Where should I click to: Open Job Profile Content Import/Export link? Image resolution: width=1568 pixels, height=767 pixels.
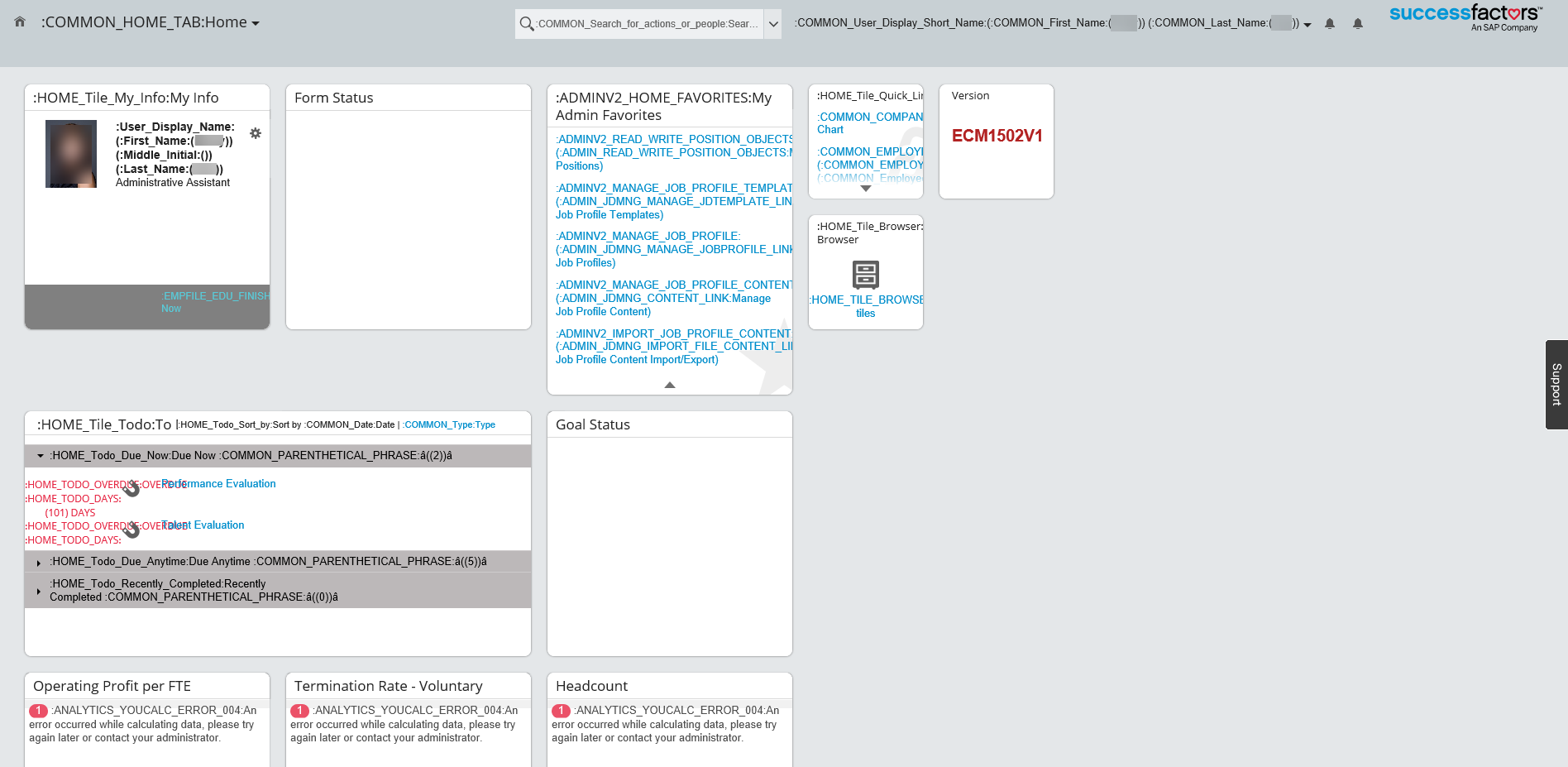[x=674, y=347]
